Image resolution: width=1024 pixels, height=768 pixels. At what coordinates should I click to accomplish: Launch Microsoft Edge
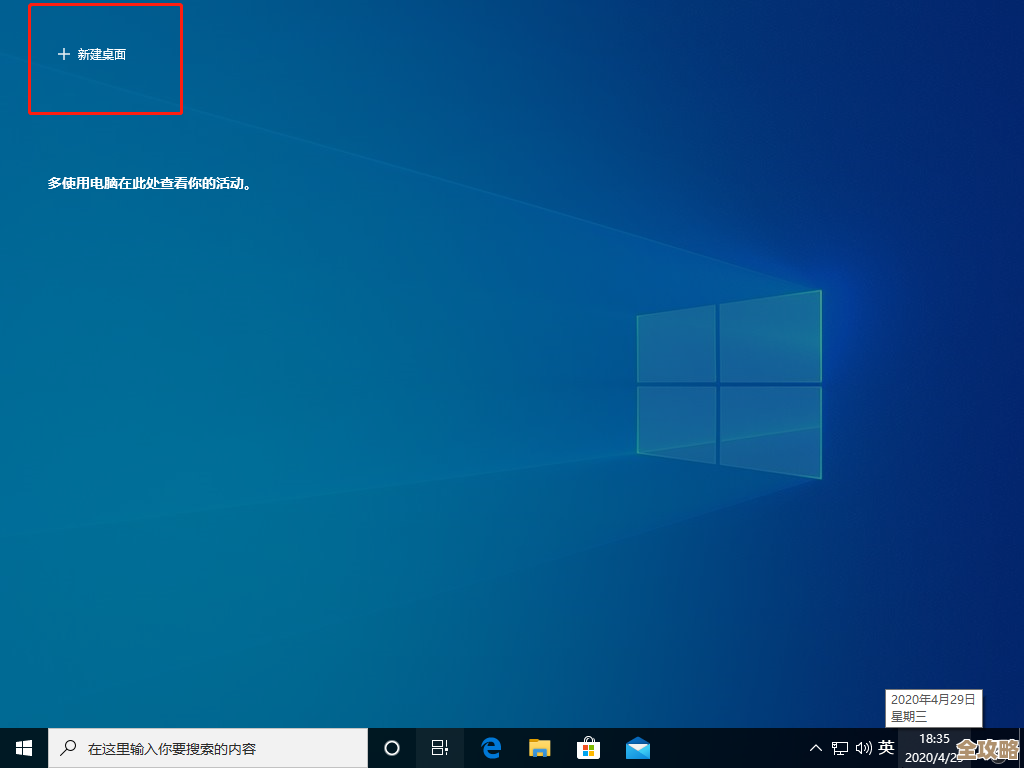coord(490,747)
